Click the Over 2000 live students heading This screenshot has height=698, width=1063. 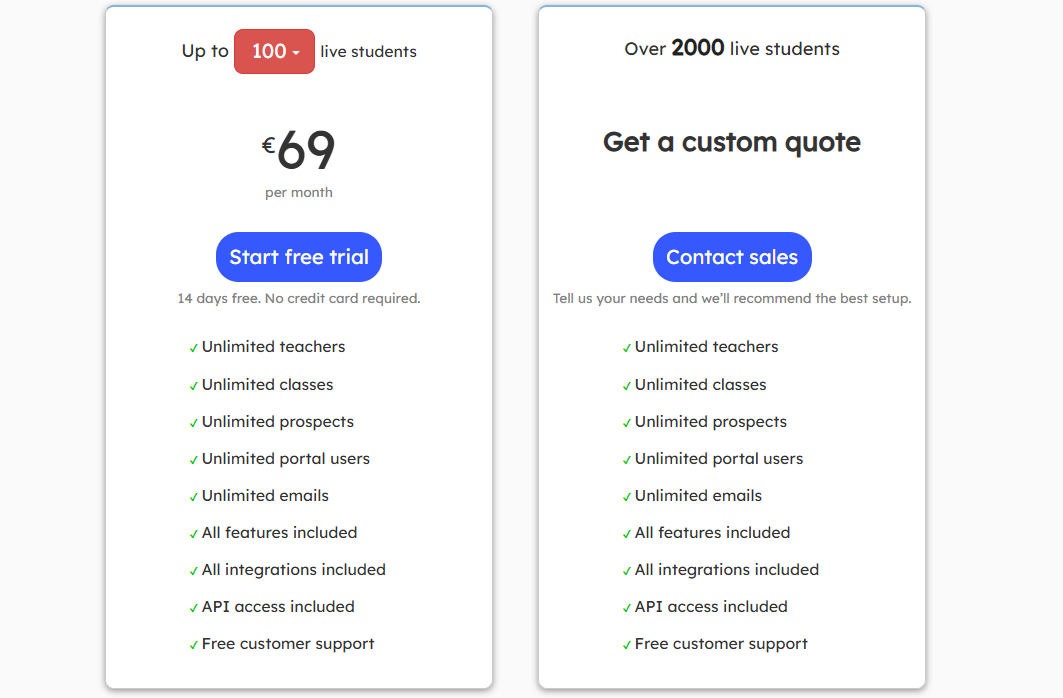[731, 48]
